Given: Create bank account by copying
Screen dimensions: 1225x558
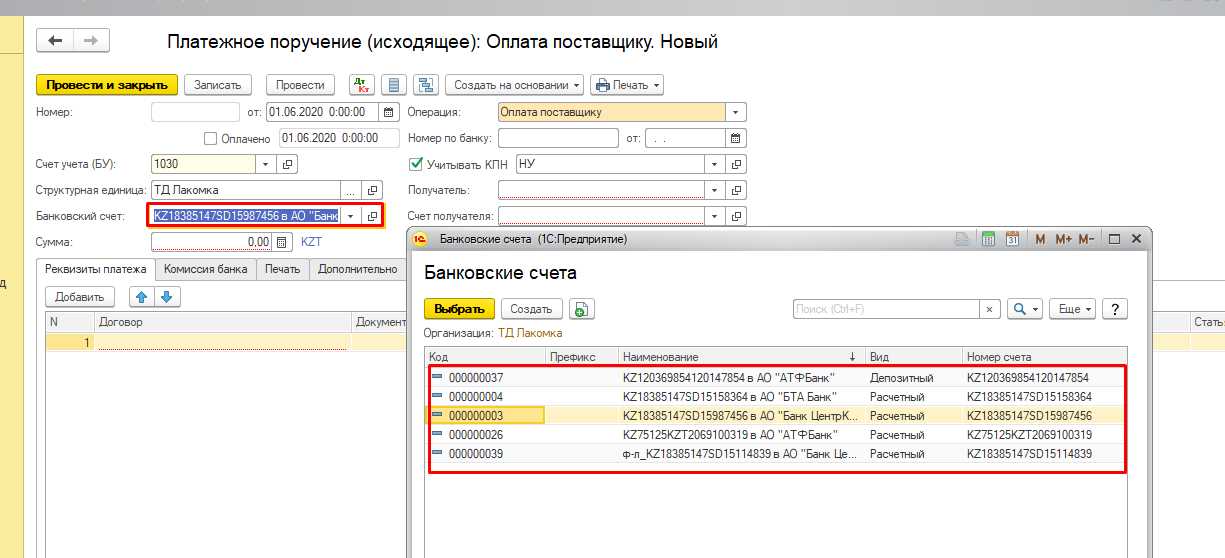Looking at the screenshot, I should tap(583, 309).
